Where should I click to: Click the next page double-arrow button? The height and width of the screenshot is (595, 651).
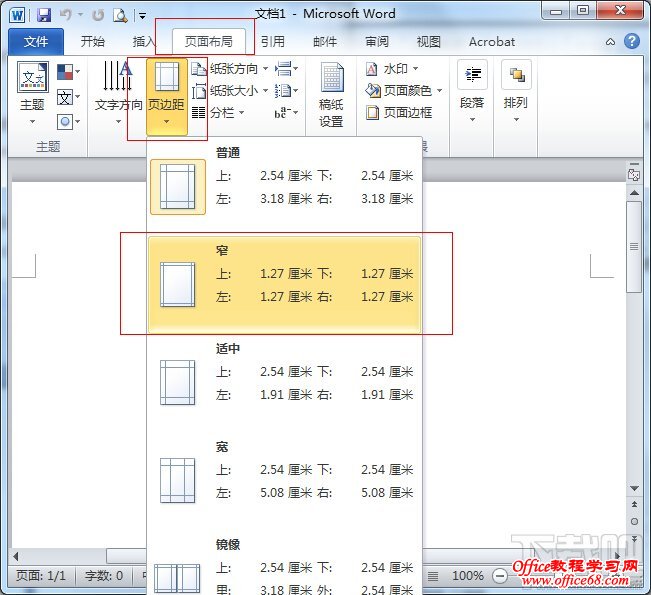coord(634,539)
